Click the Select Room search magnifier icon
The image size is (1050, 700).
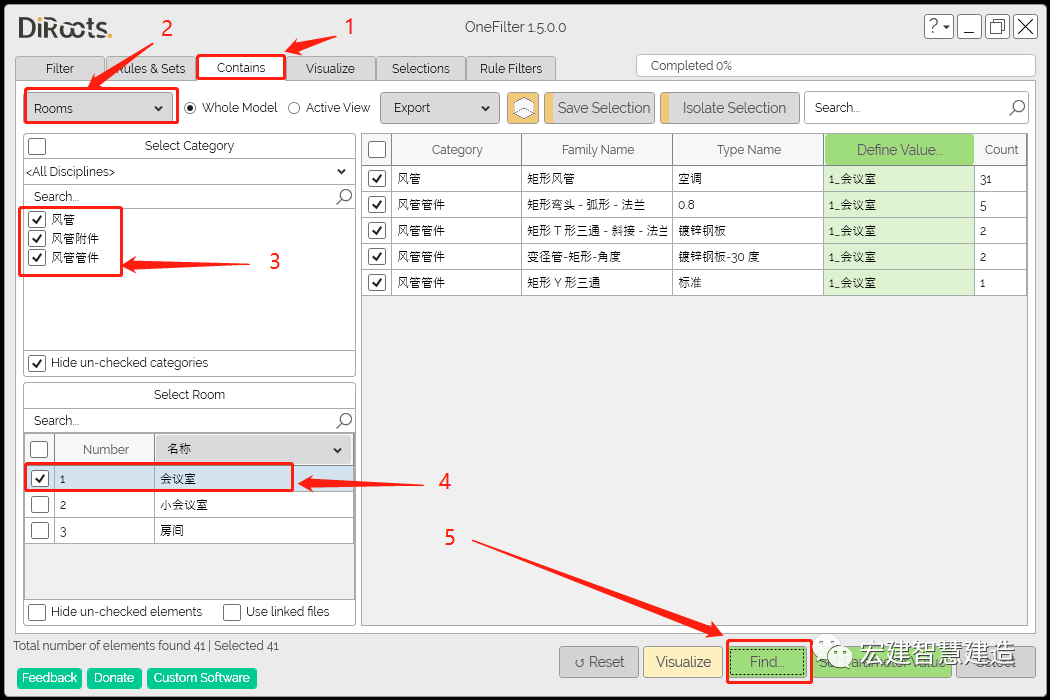344,421
